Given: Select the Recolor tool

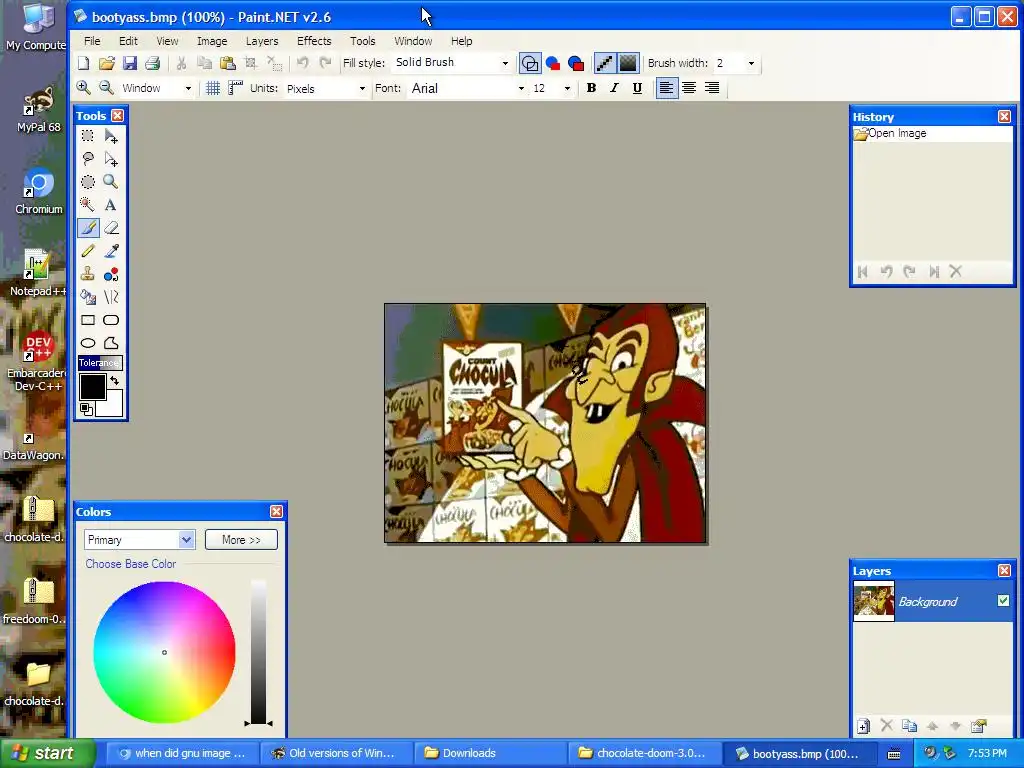Looking at the screenshot, I should (x=111, y=274).
